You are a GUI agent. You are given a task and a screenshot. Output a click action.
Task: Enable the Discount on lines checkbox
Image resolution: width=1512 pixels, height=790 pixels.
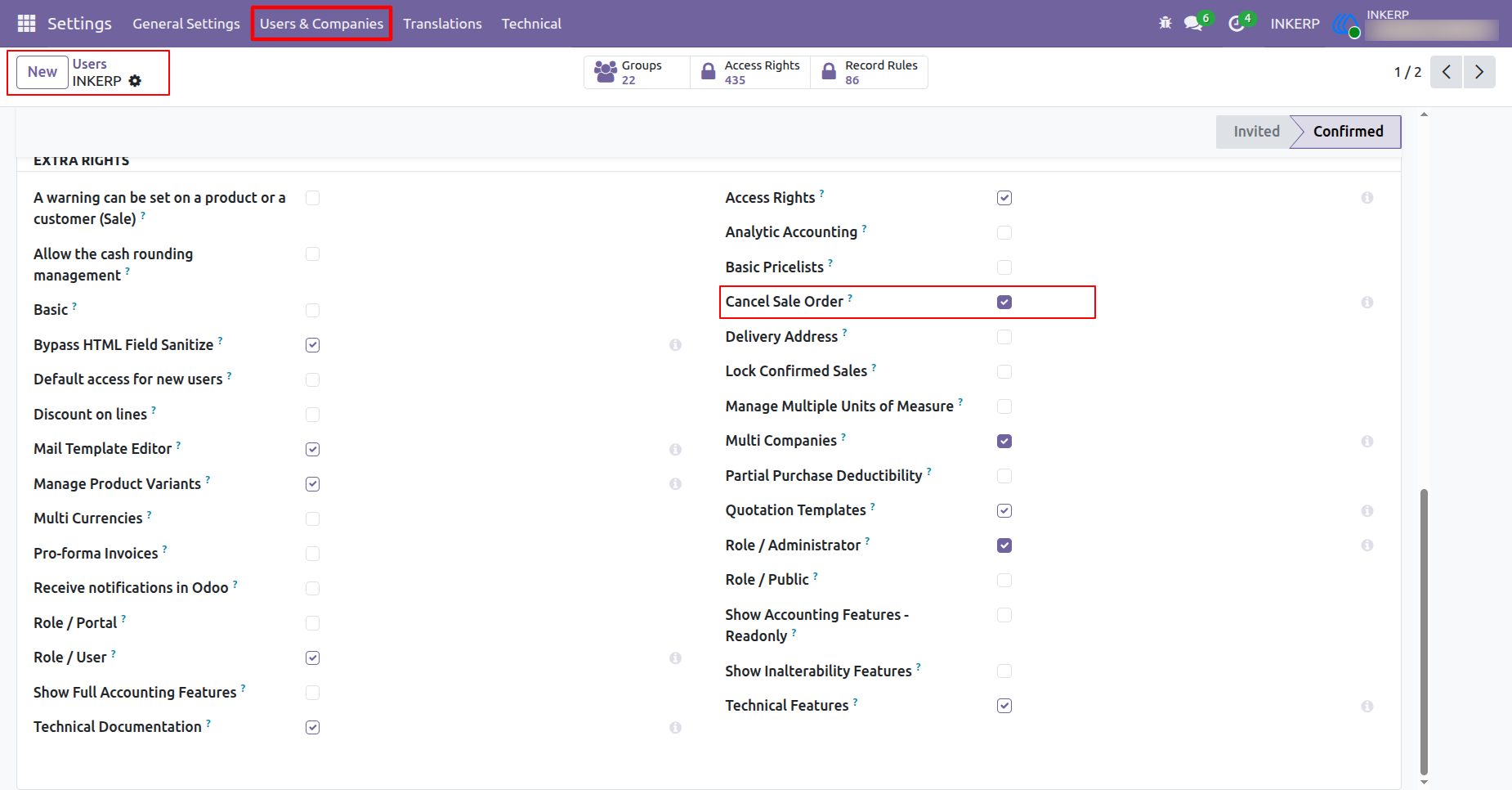click(312, 415)
